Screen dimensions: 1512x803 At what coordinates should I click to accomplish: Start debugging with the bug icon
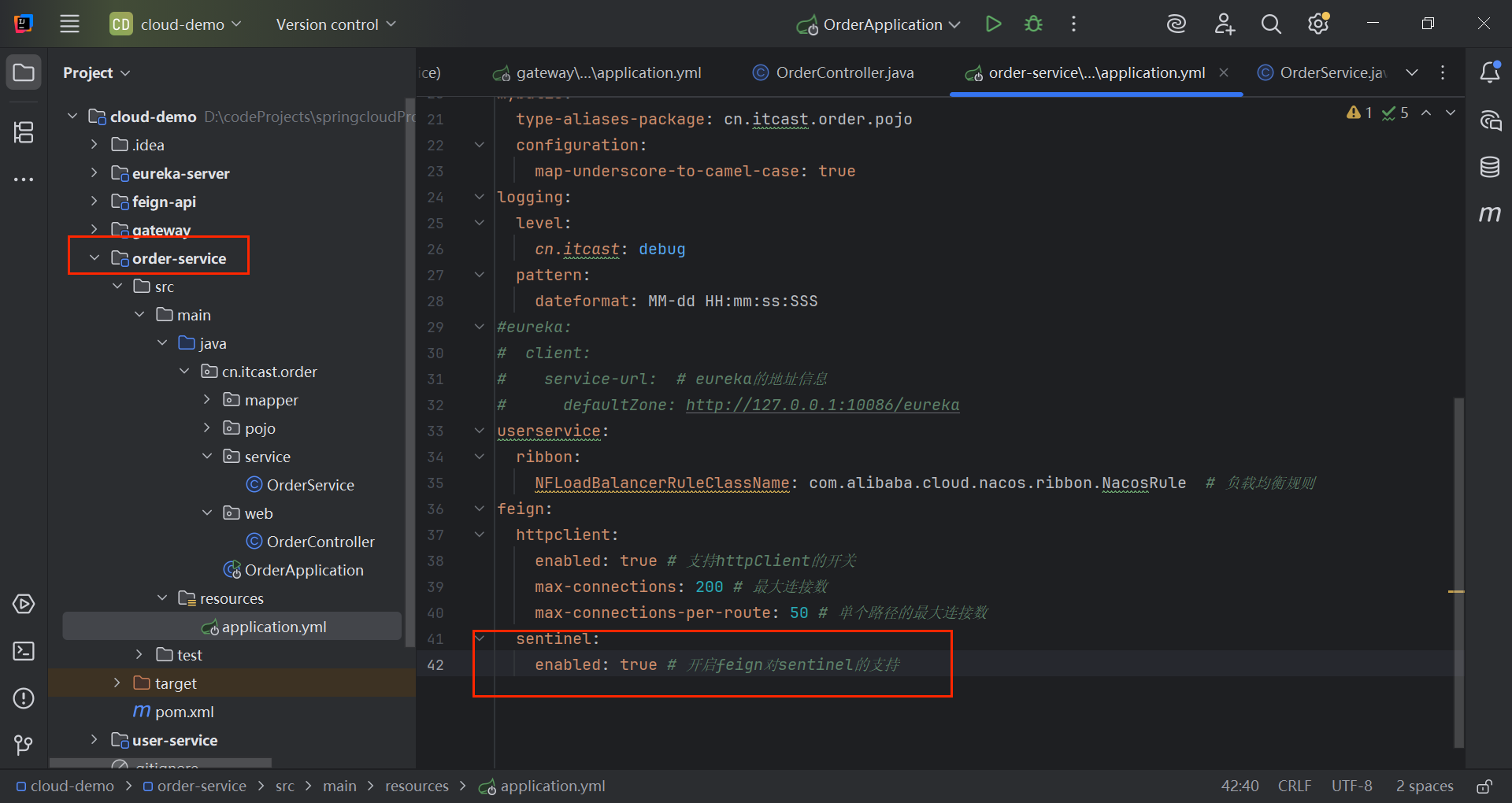coord(1033,24)
